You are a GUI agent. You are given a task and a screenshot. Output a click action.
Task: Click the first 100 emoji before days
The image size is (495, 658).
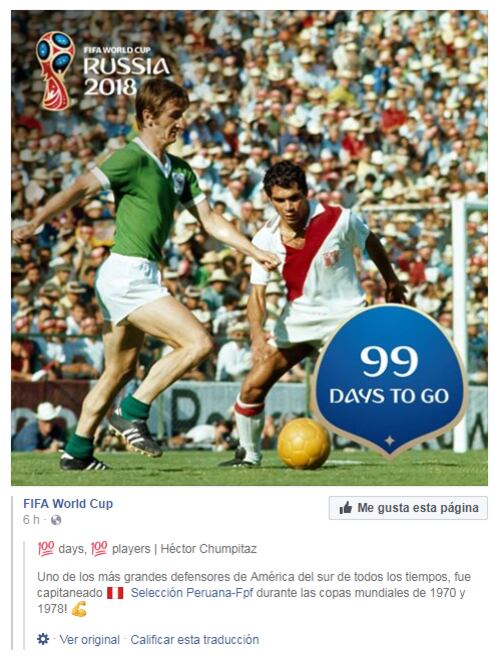point(46,548)
